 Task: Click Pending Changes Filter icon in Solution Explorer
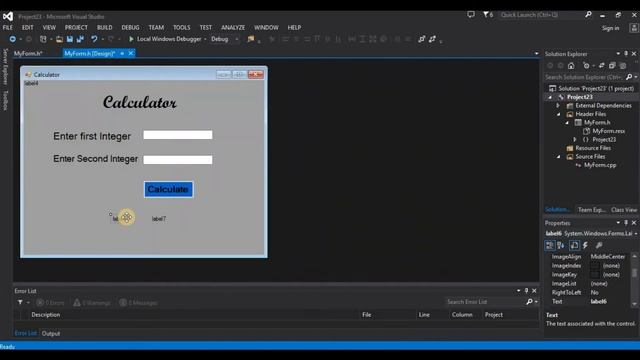(x=587, y=66)
